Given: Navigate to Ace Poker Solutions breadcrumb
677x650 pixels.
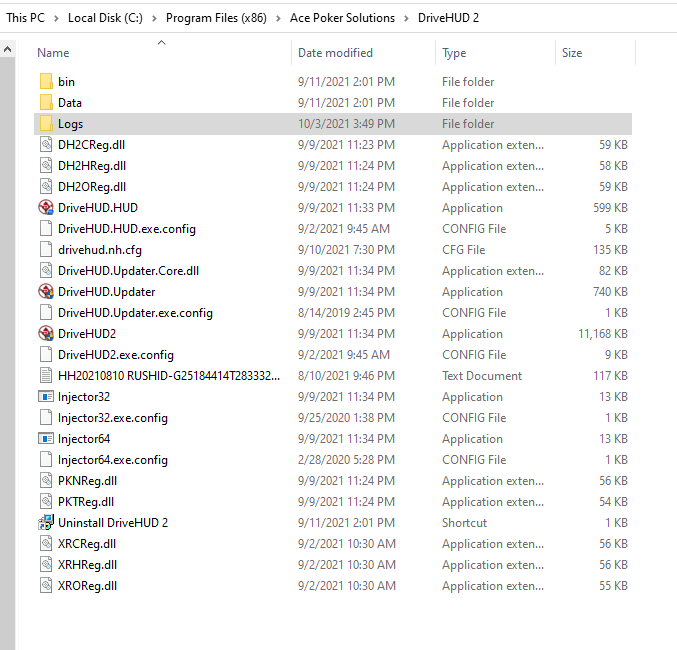Looking at the screenshot, I should (x=342, y=18).
